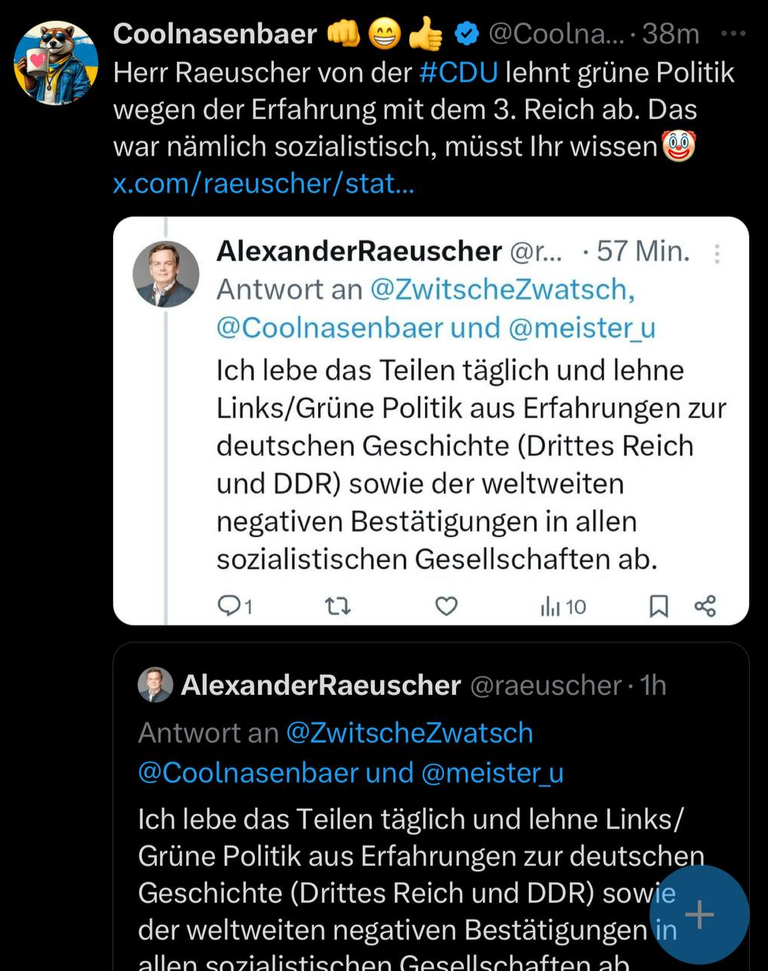Click @ZwitscheZwatsch mention in white card
Screen dimensions: 768x971
(x=502, y=289)
